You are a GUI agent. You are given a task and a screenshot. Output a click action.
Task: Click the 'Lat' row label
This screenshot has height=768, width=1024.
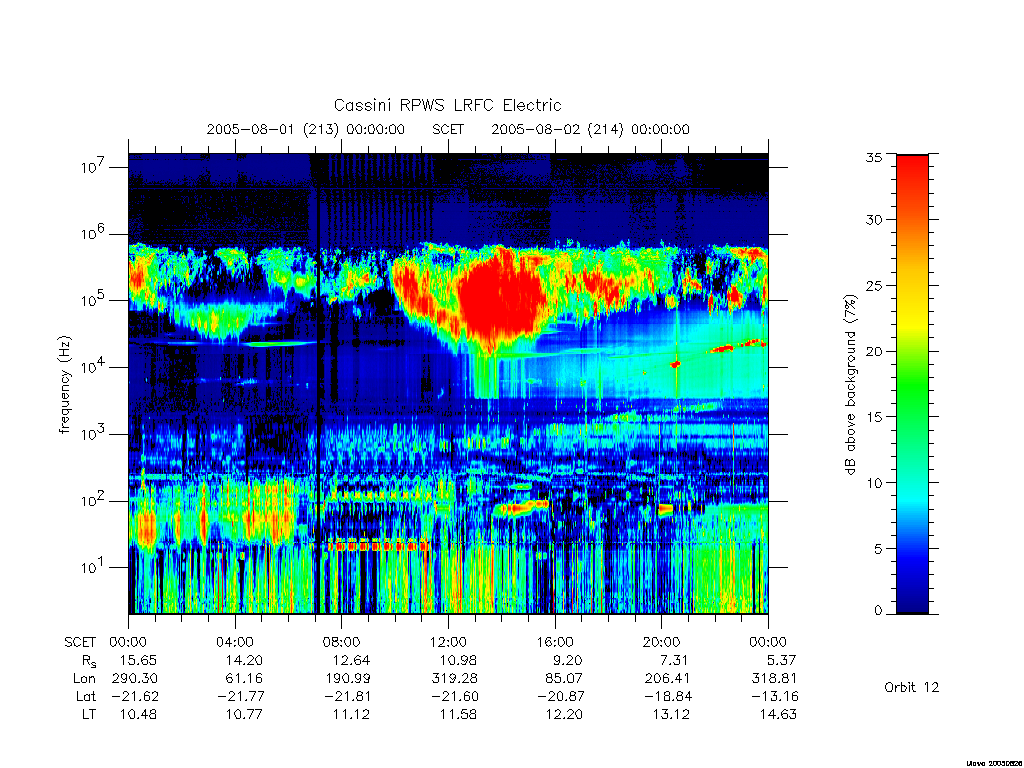[86, 696]
